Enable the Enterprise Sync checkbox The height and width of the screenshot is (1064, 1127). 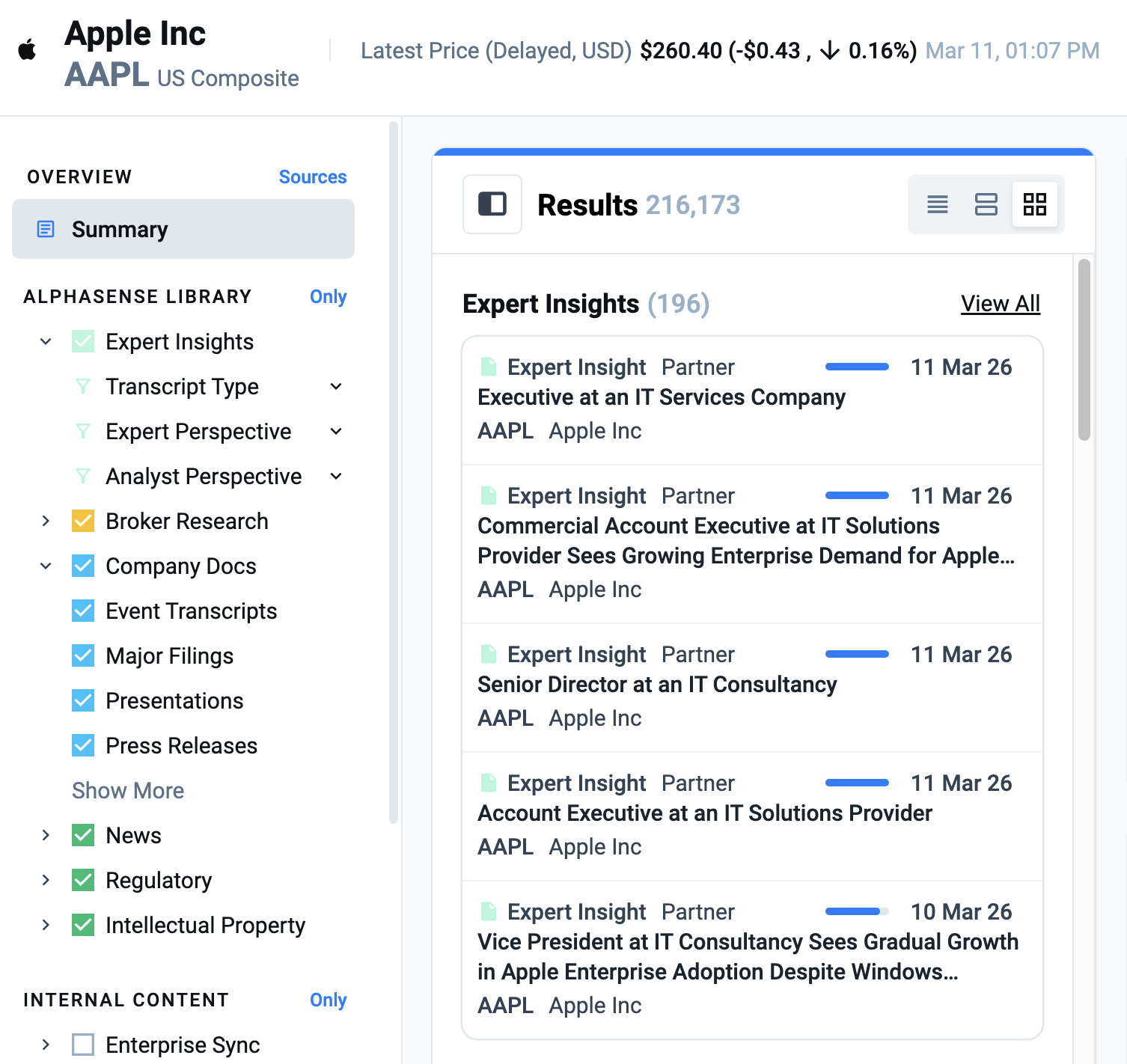click(x=83, y=1045)
